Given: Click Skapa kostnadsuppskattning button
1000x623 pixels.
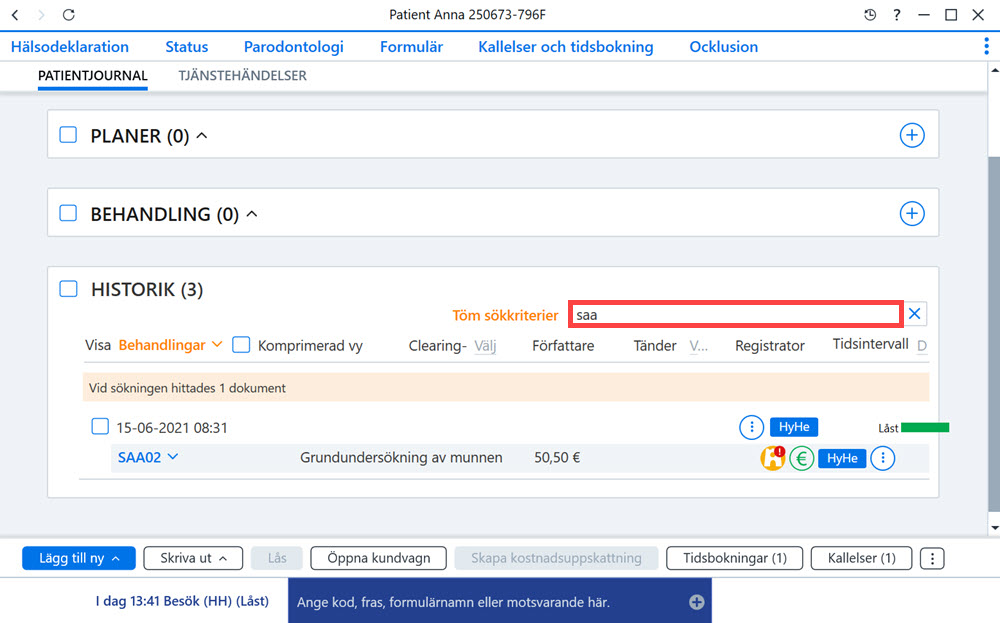Looking at the screenshot, I should 556,558.
